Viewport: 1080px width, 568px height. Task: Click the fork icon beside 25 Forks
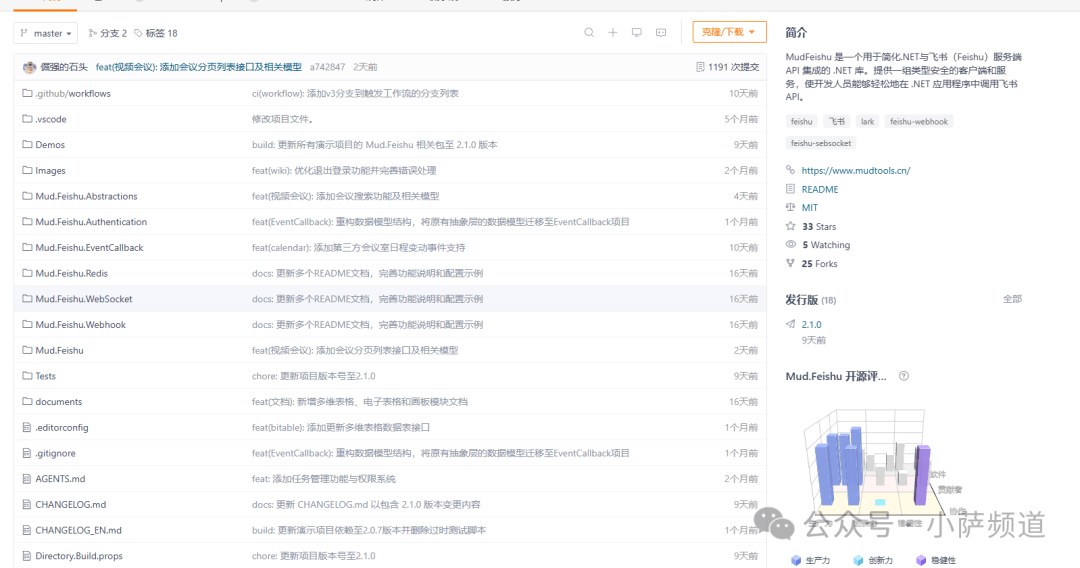[x=790, y=263]
